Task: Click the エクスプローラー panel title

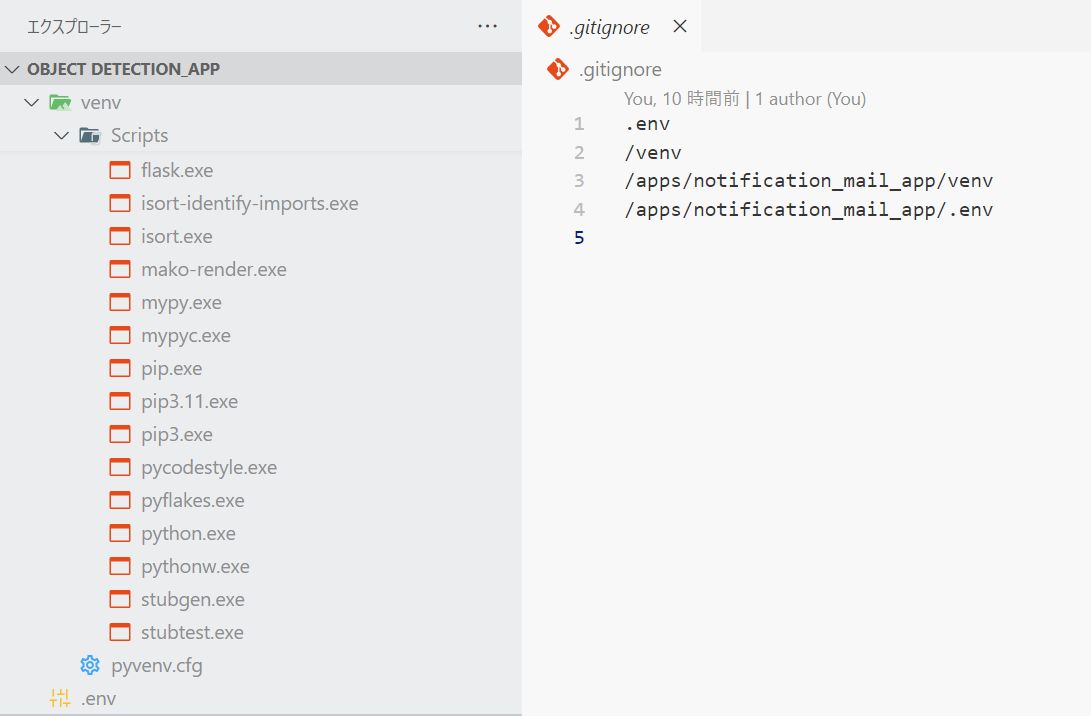Action: 74,27
